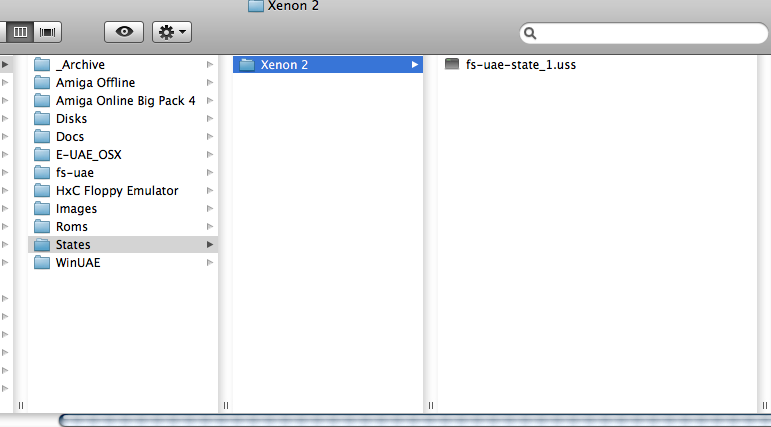Select the fs-uae folder icon
Viewport: 771px width, 427px height.
tap(42, 173)
